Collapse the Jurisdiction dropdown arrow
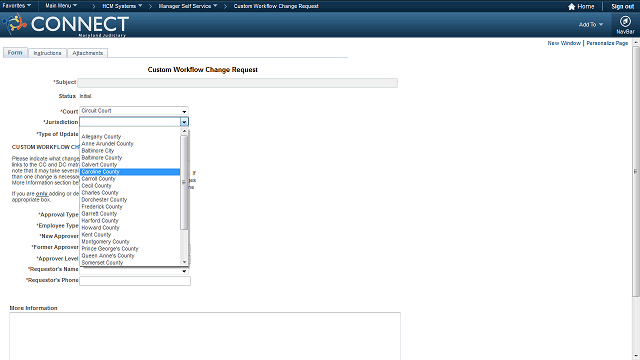Screen dimensions: 640x360 [184, 122]
